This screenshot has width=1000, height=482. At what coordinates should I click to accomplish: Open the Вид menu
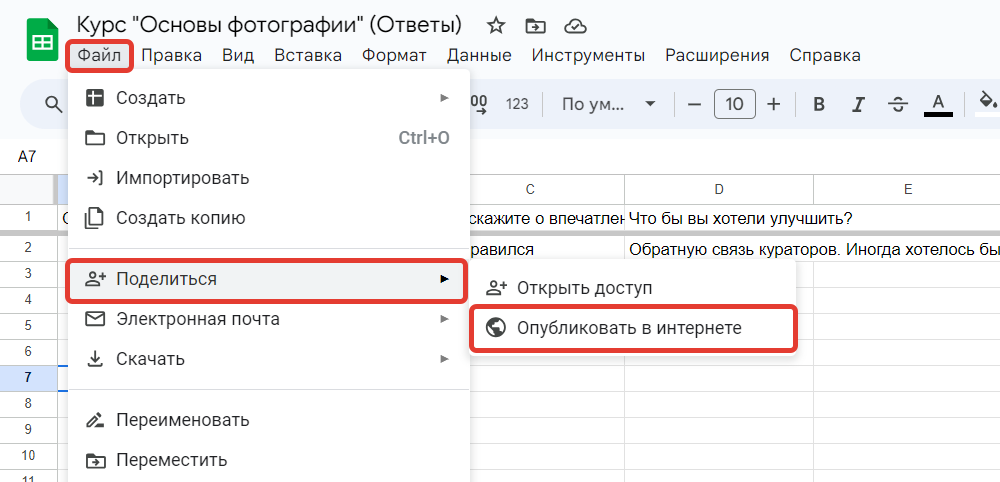238,55
